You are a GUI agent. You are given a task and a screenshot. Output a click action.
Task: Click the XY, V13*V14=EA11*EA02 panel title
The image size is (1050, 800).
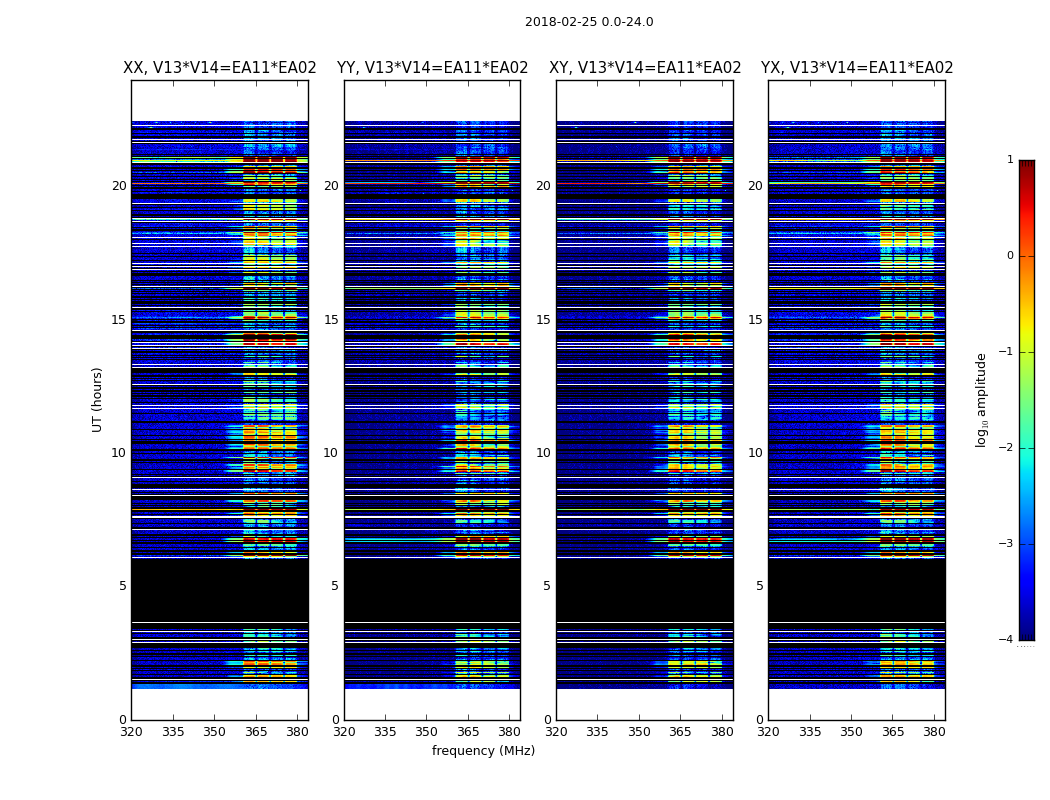(645, 68)
